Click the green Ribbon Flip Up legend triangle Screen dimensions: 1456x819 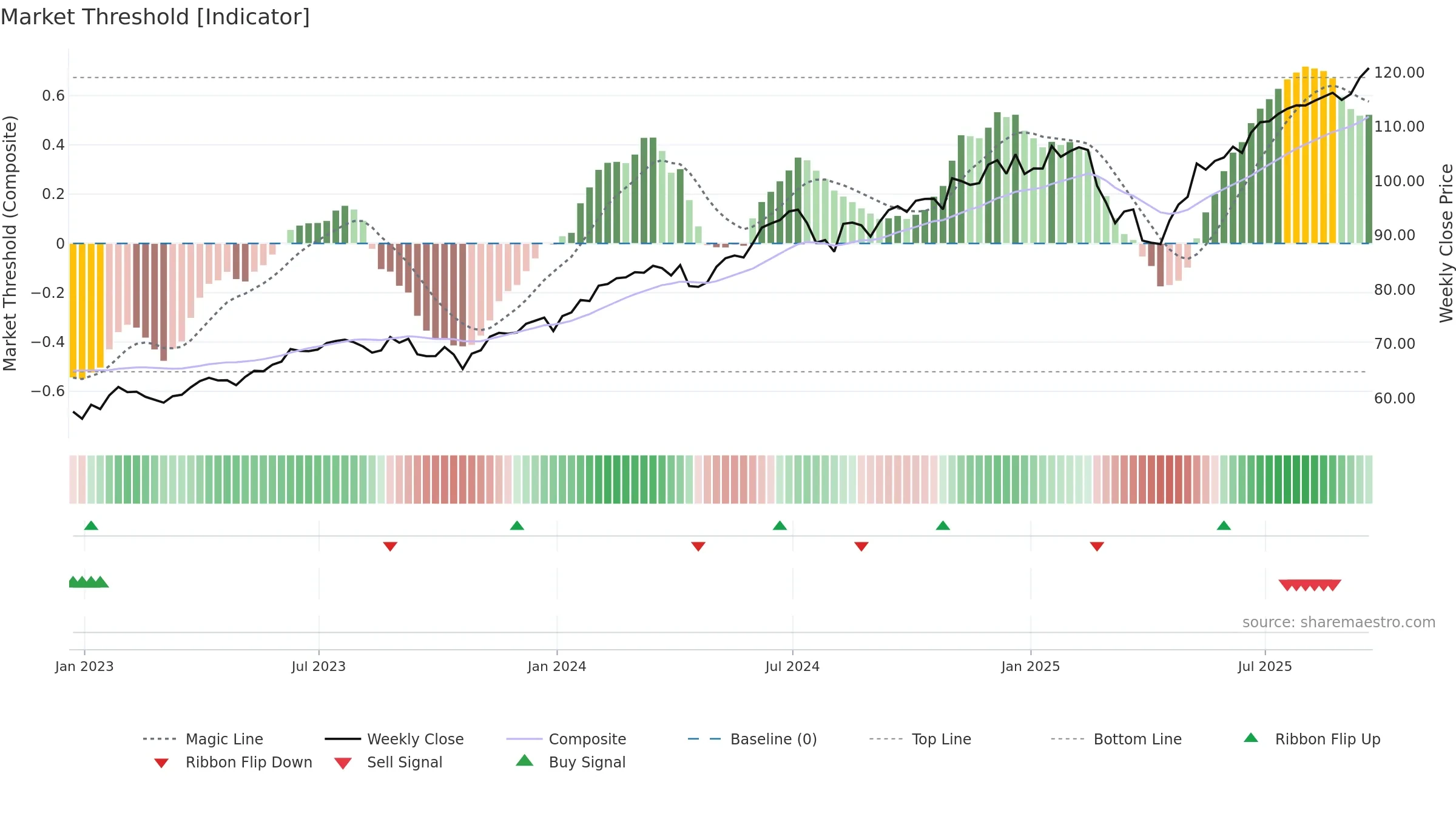coord(1251,738)
